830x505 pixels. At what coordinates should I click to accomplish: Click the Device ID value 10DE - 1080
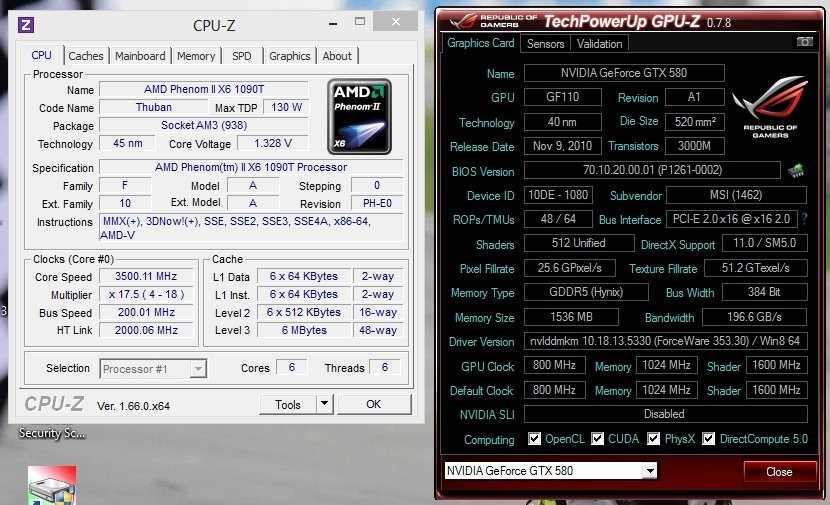[558, 195]
